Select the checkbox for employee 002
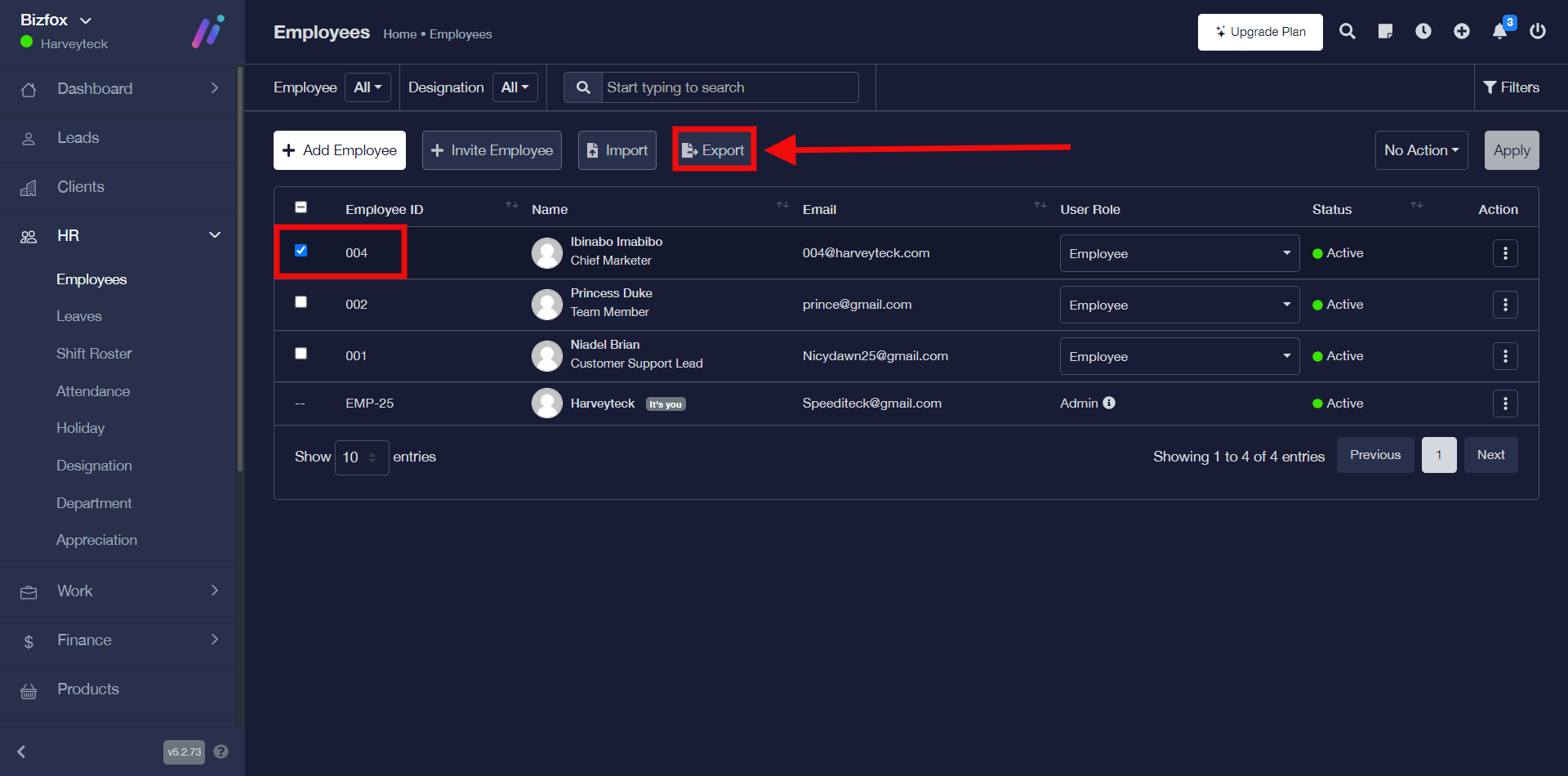 (301, 302)
